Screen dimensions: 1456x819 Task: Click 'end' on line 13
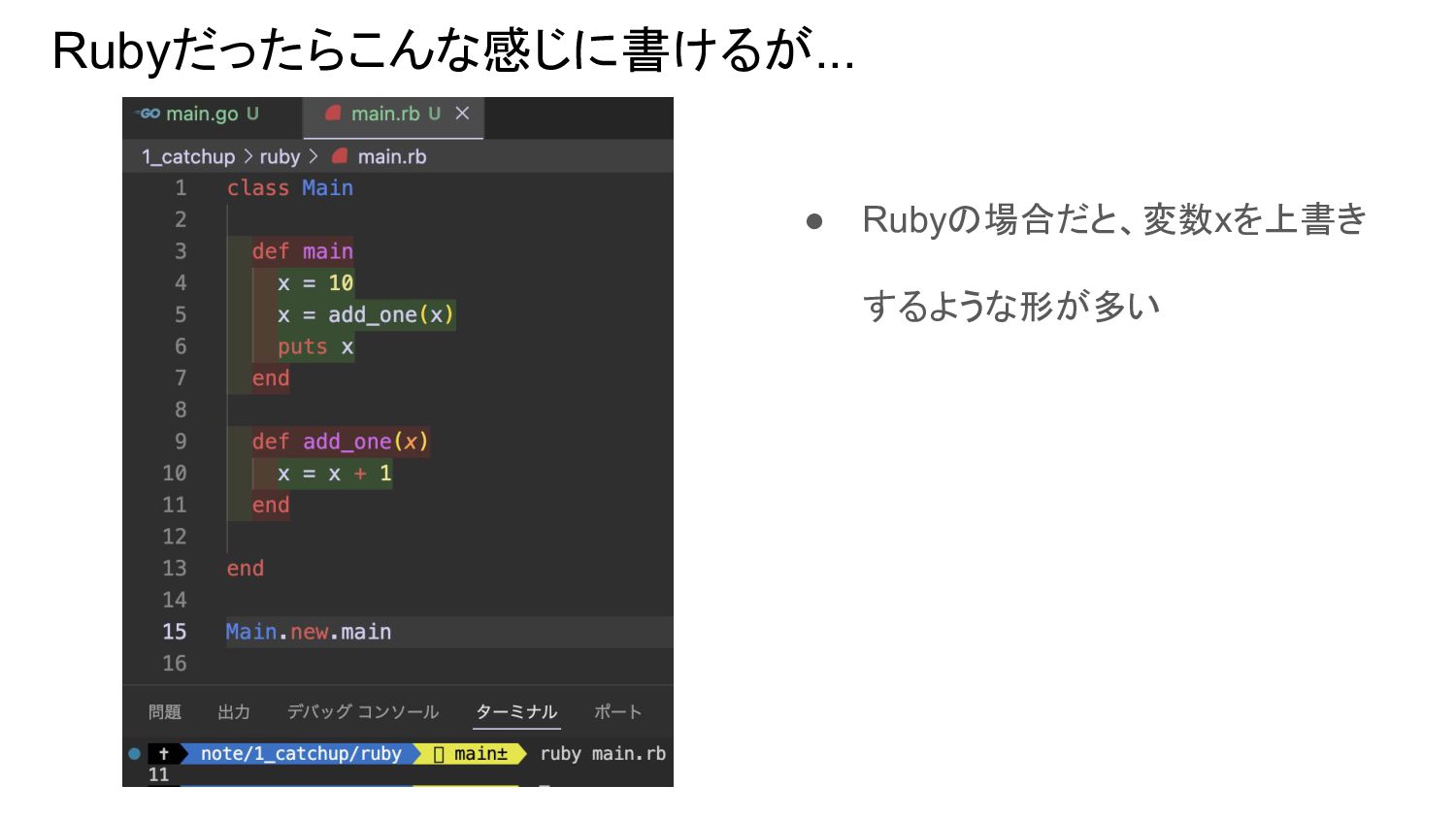click(246, 569)
